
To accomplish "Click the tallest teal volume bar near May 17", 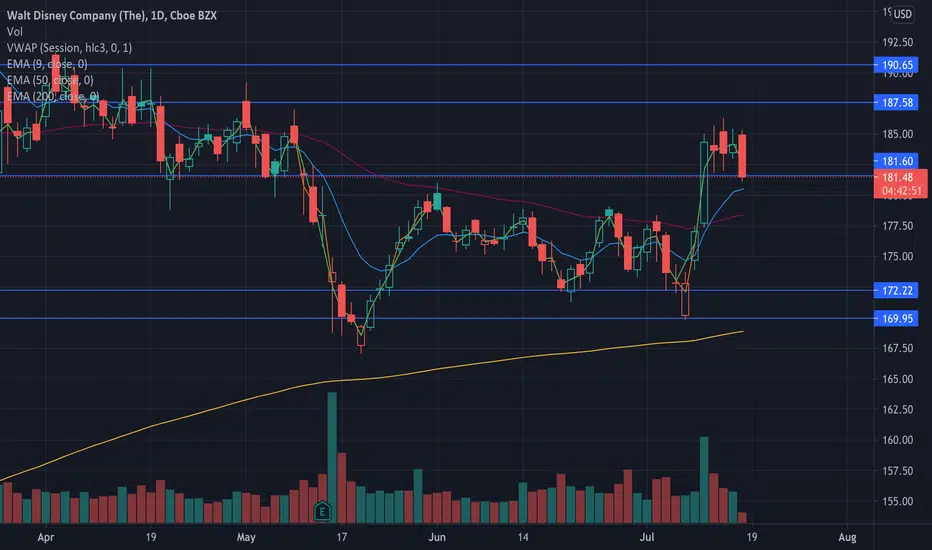I will coord(332,458).
